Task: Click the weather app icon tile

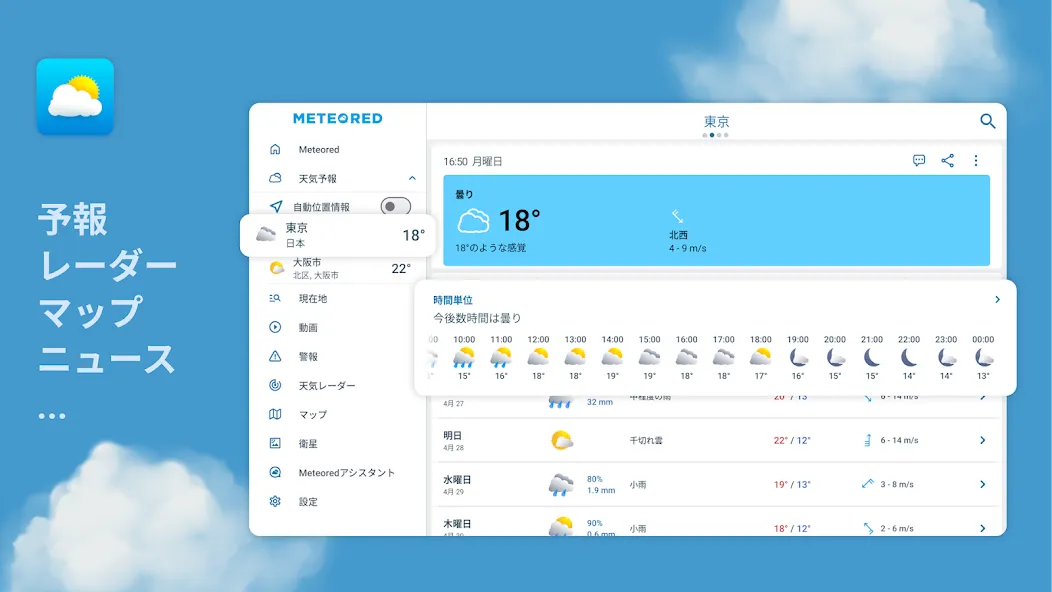Action: tap(75, 97)
